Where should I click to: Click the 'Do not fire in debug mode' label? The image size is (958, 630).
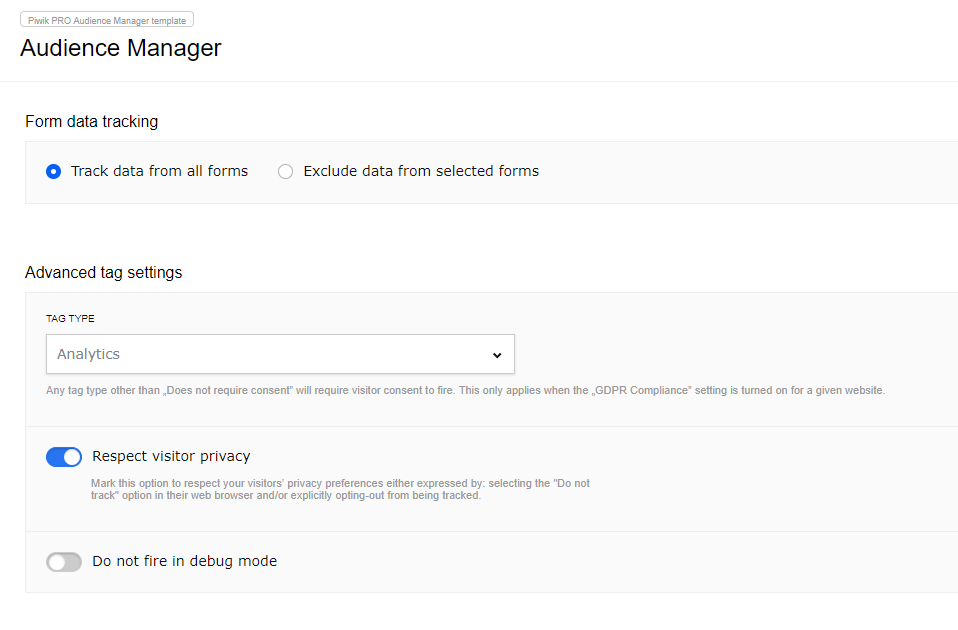click(184, 561)
